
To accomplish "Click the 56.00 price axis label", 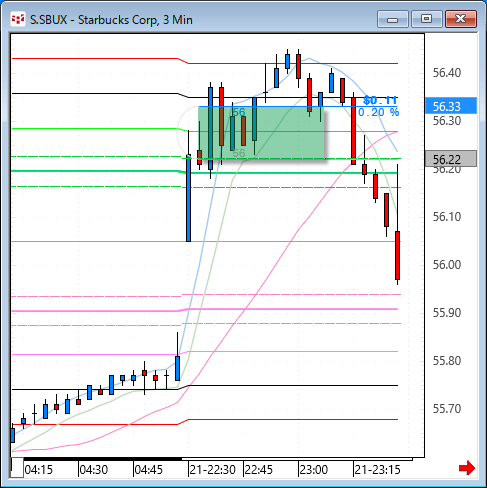I will tap(447, 265).
